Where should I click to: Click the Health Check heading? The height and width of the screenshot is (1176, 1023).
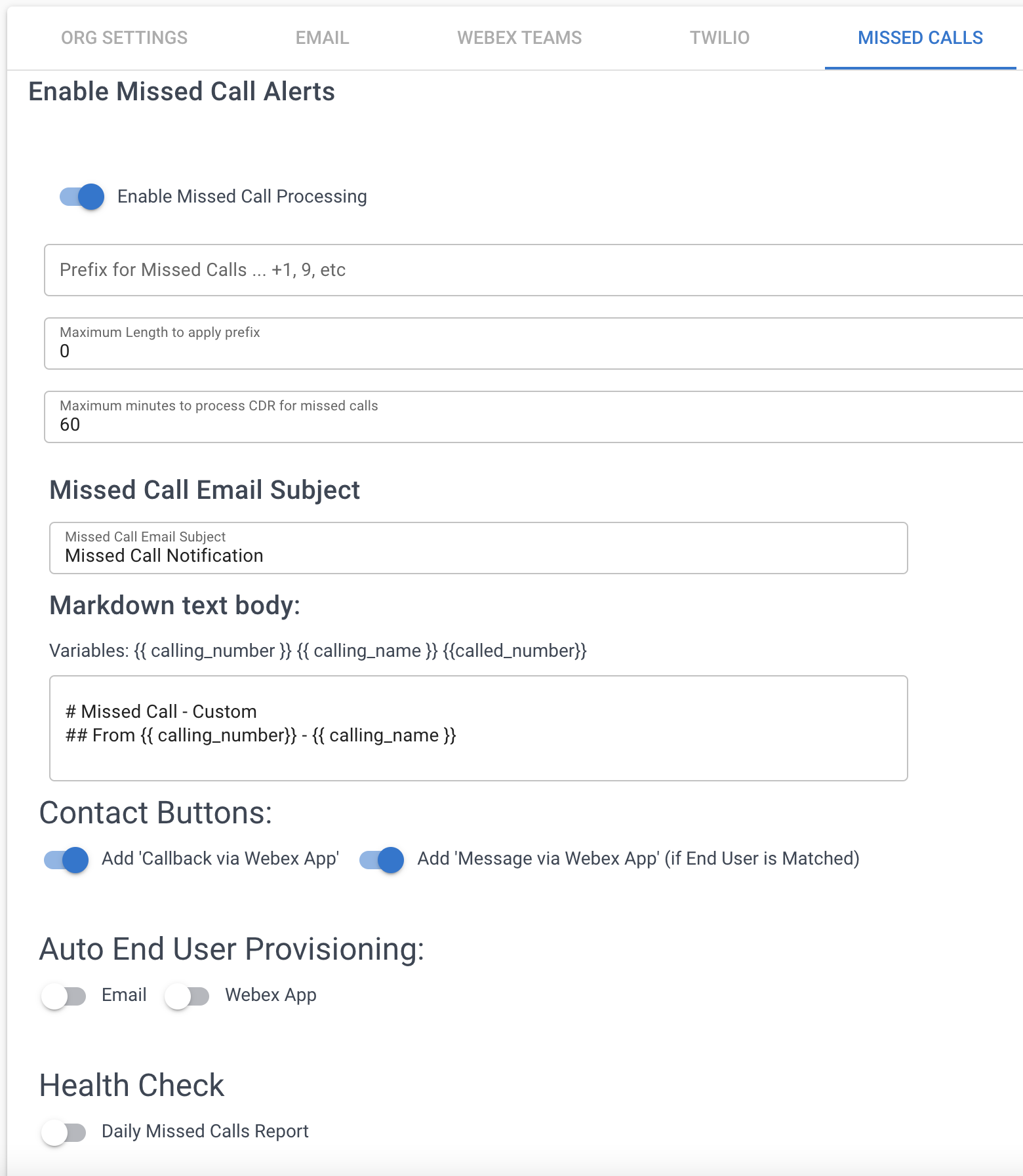click(131, 1085)
